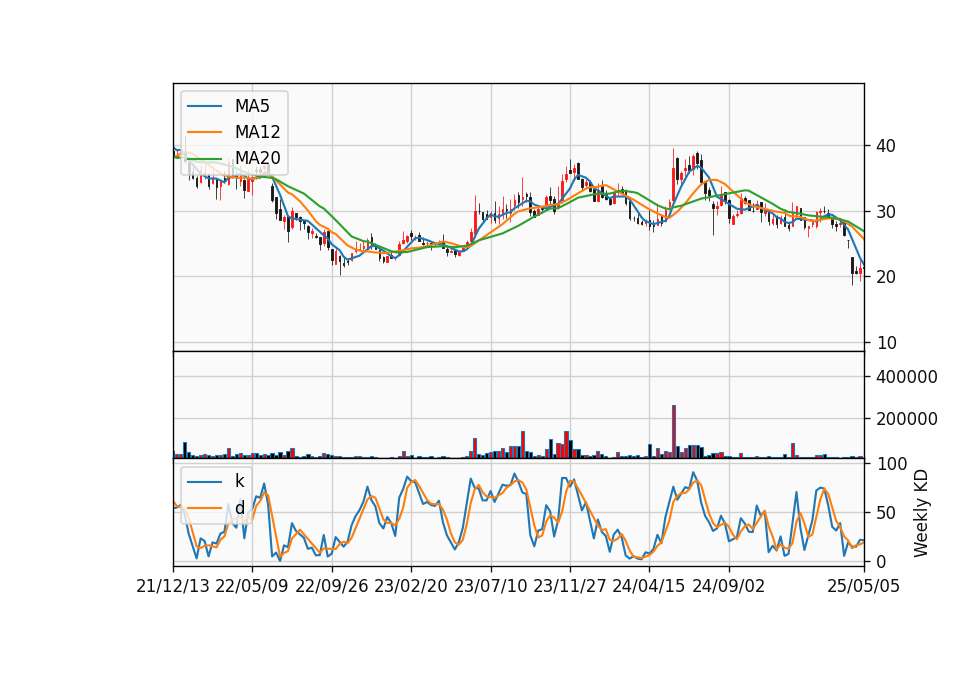Click the 22/05/09 date tick label

click(252, 586)
